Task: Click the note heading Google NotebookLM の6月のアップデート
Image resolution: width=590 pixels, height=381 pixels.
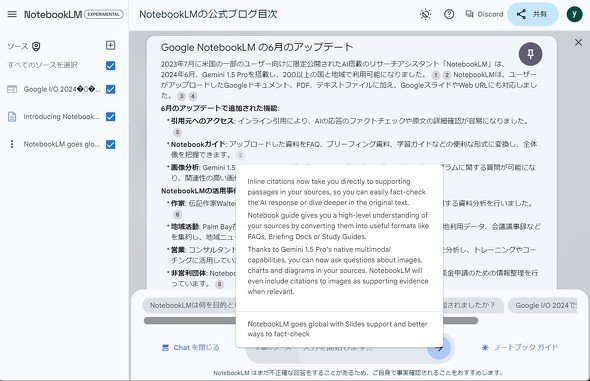Action: click(257, 47)
